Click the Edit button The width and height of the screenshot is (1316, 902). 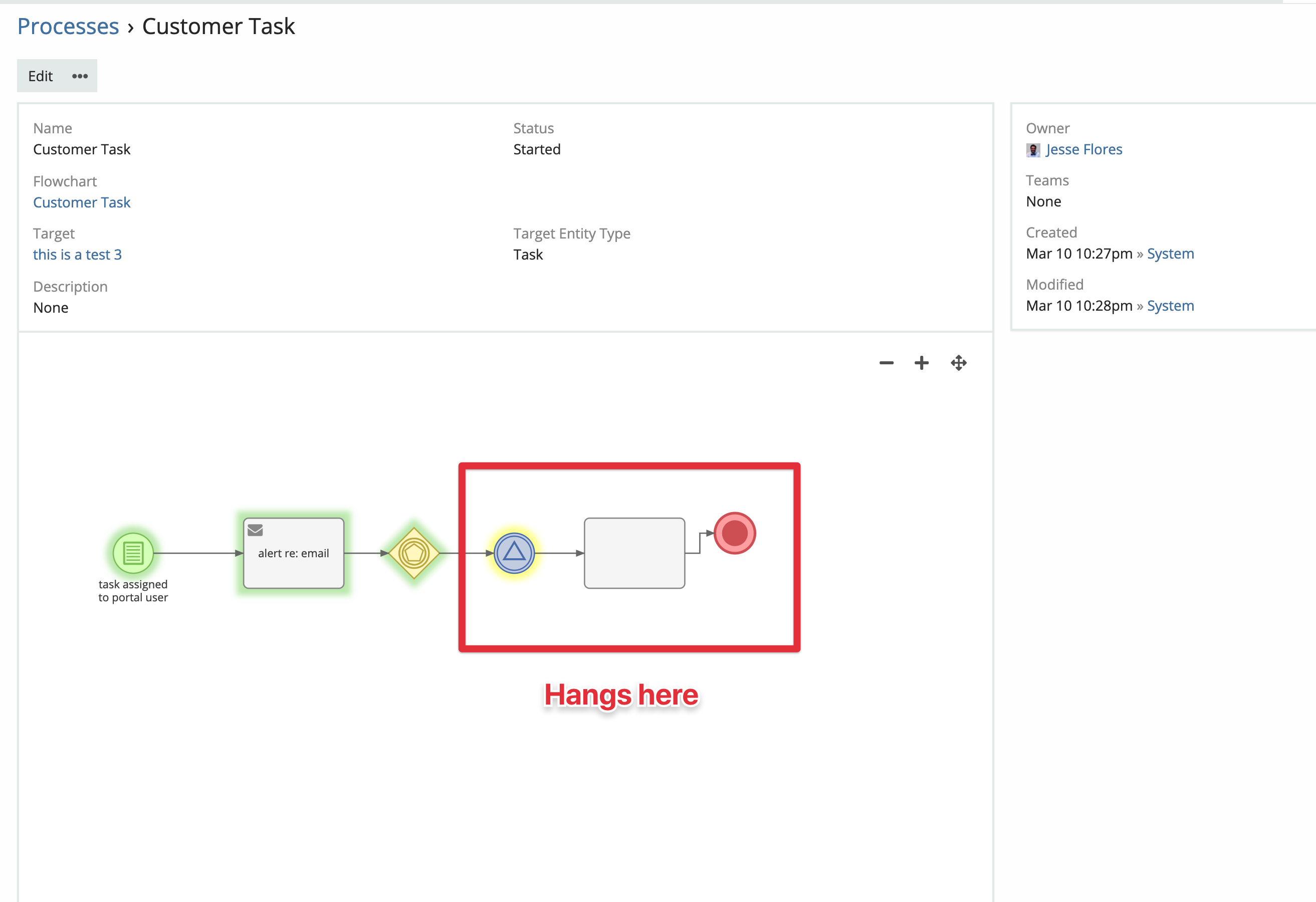(40, 76)
